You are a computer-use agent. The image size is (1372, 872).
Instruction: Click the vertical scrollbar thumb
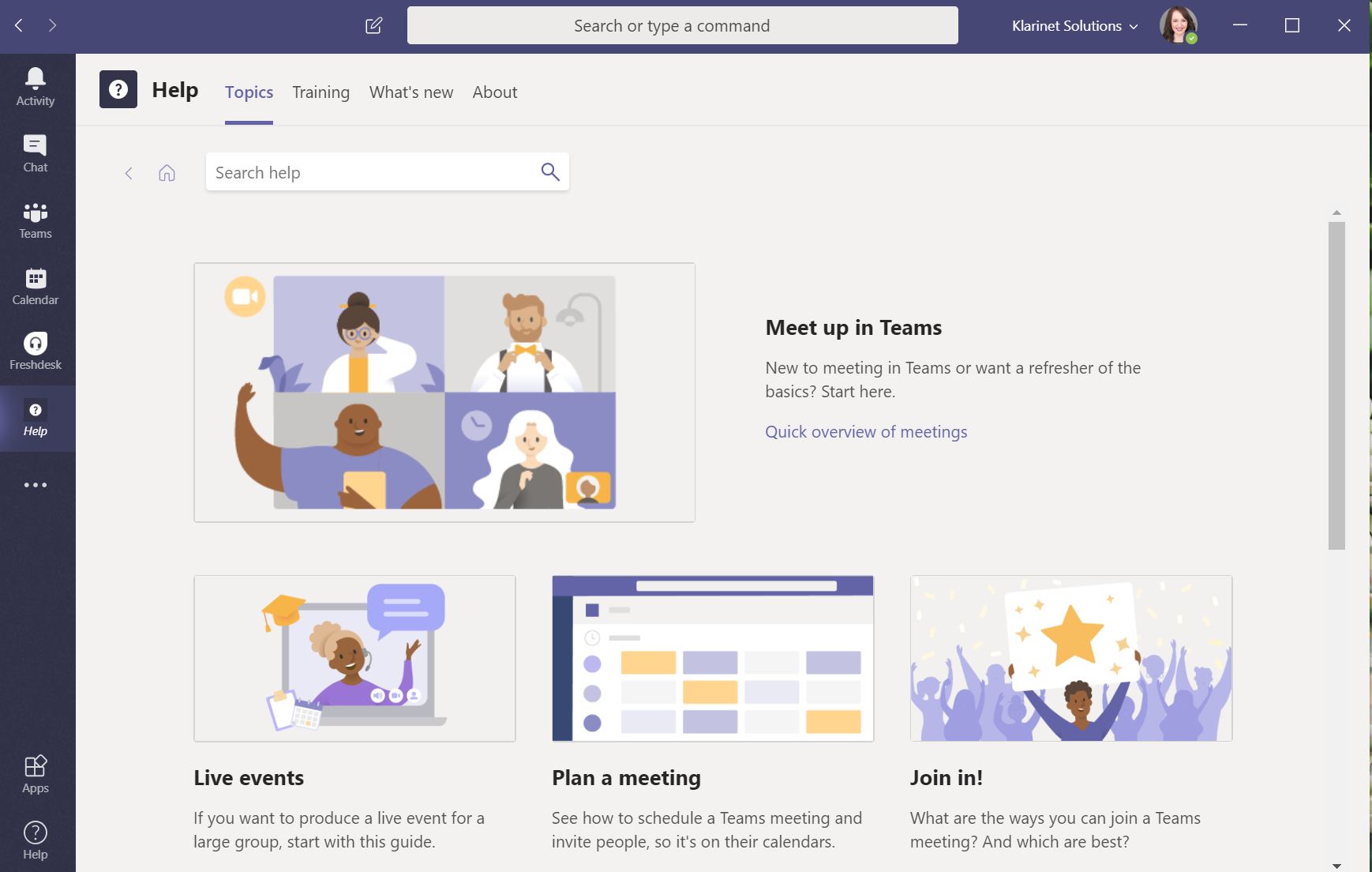tap(1336, 385)
